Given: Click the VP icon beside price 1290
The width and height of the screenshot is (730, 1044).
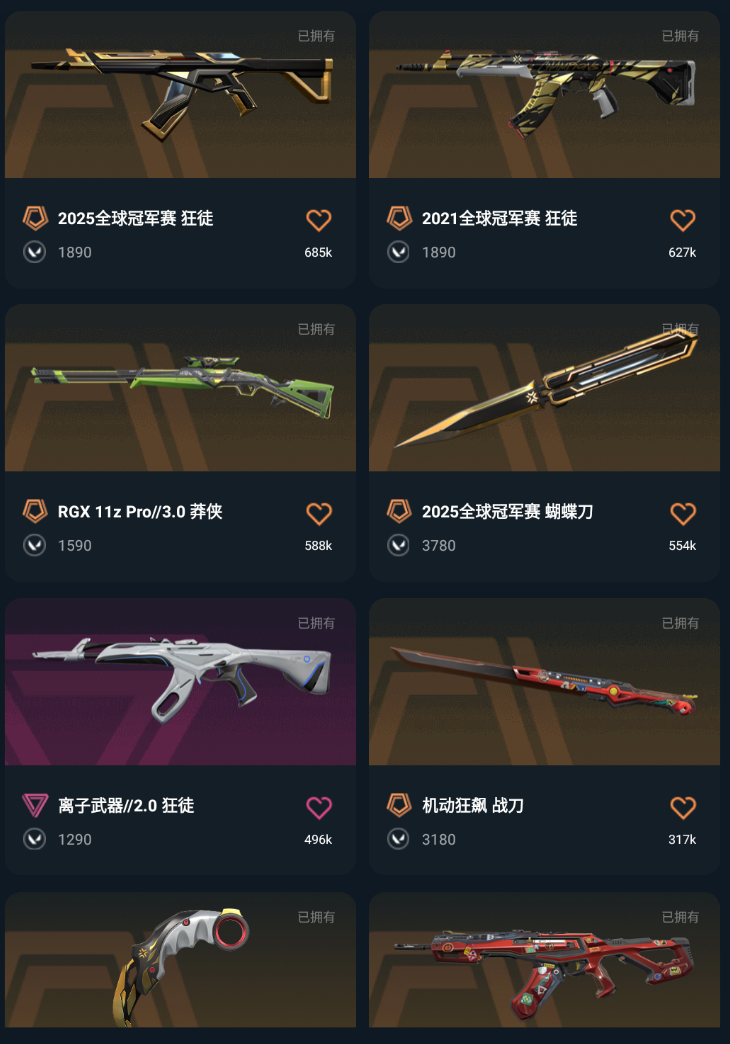Looking at the screenshot, I should click(35, 839).
